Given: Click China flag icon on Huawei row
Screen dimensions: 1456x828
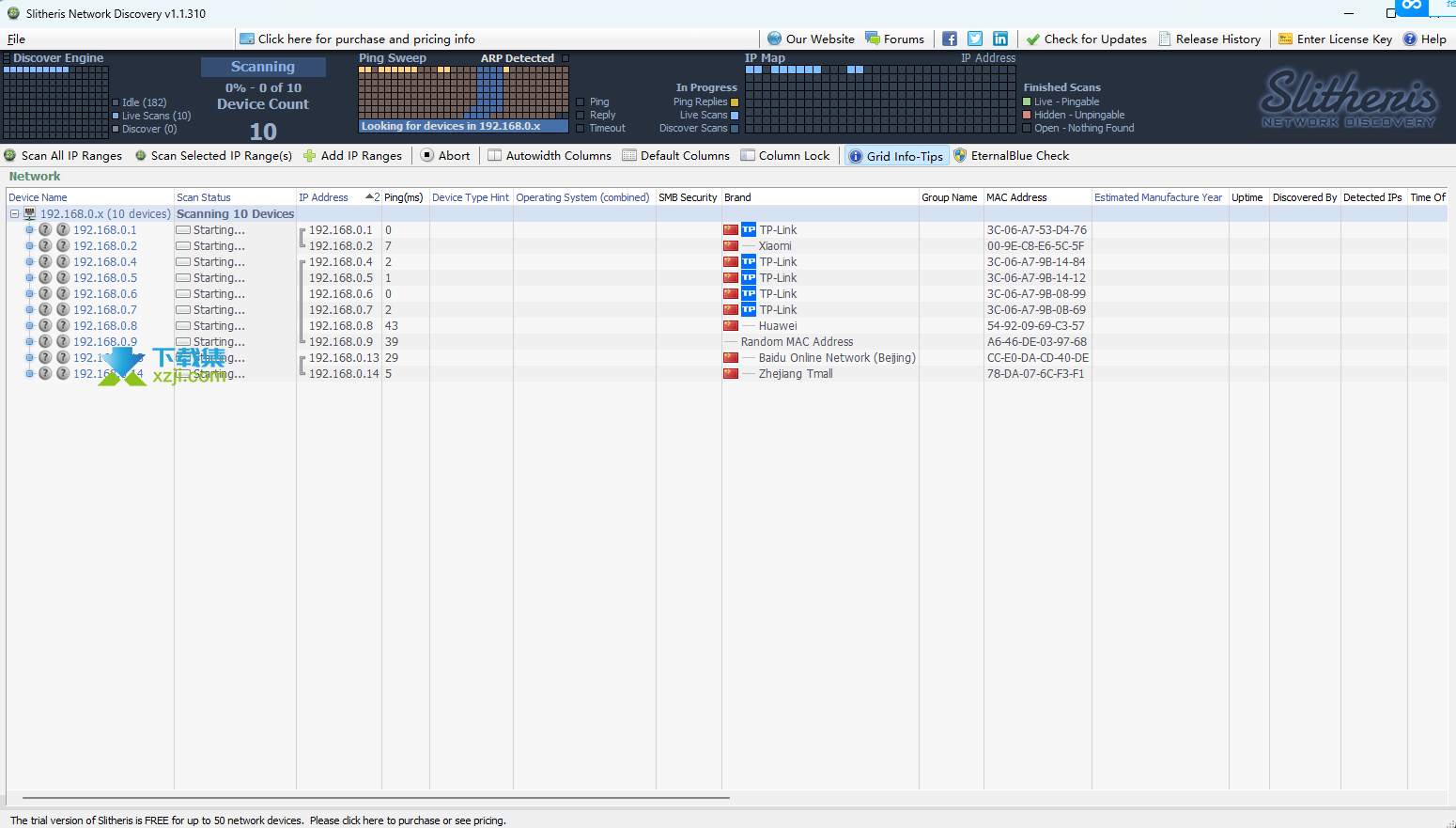Looking at the screenshot, I should click(731, 326).
